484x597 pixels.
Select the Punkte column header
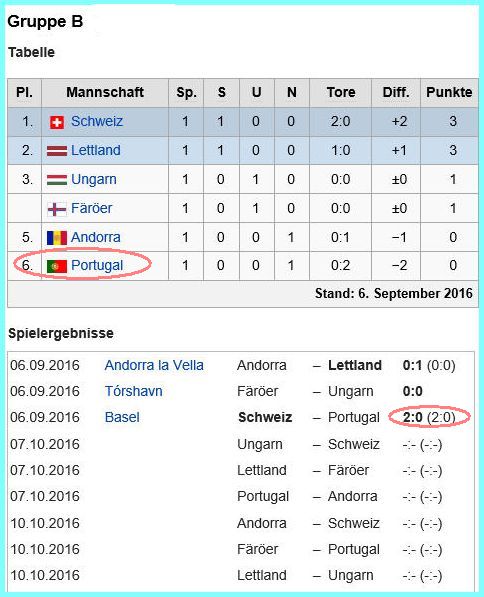(449, 93)
